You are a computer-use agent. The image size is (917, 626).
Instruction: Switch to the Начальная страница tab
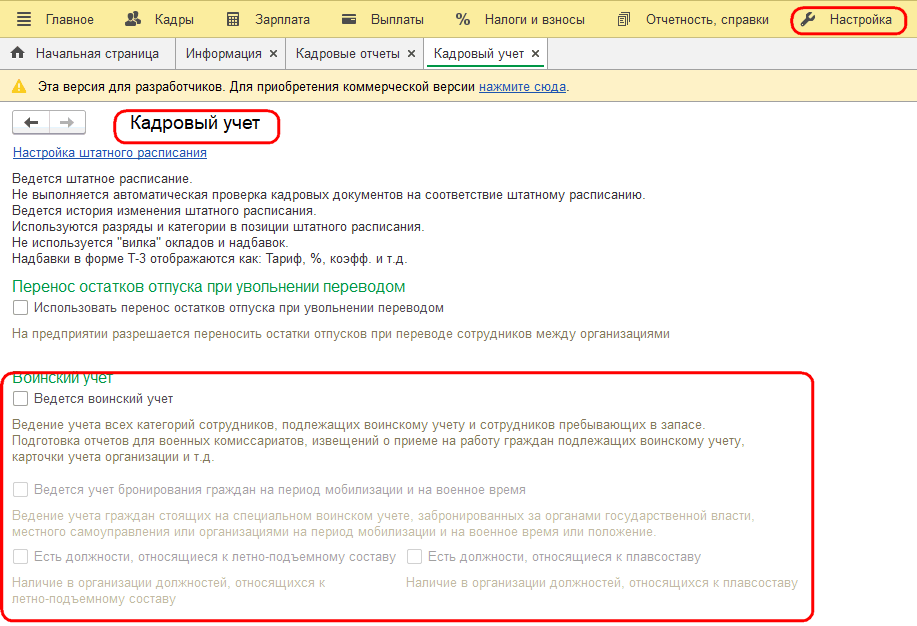97,54
